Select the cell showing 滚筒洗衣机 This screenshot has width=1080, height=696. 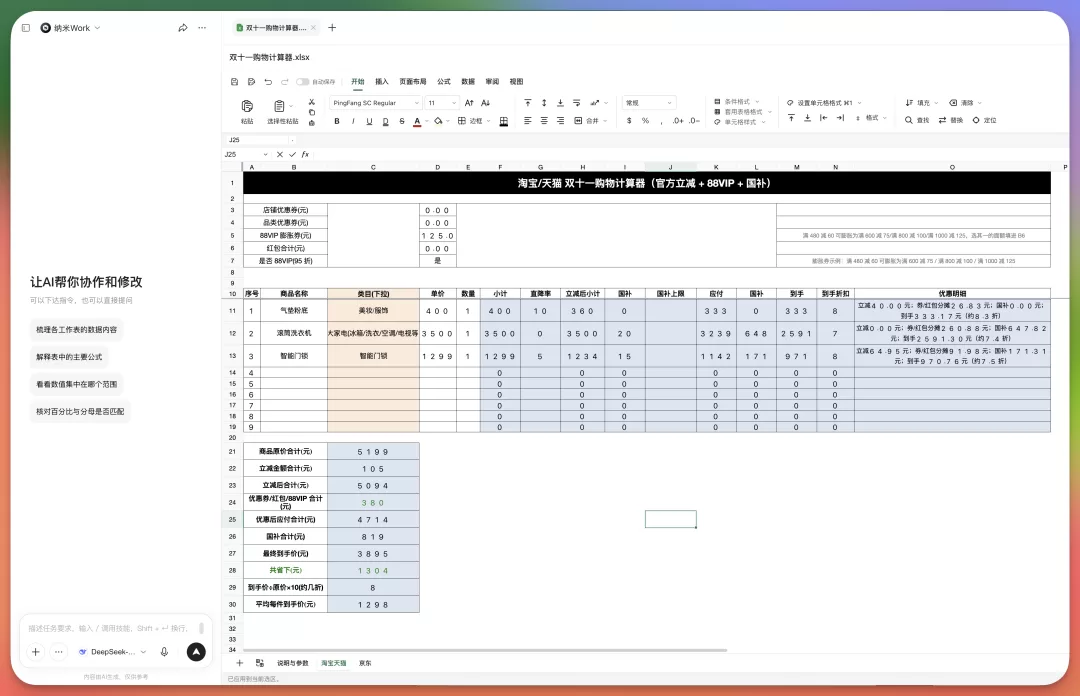point(294,334)
